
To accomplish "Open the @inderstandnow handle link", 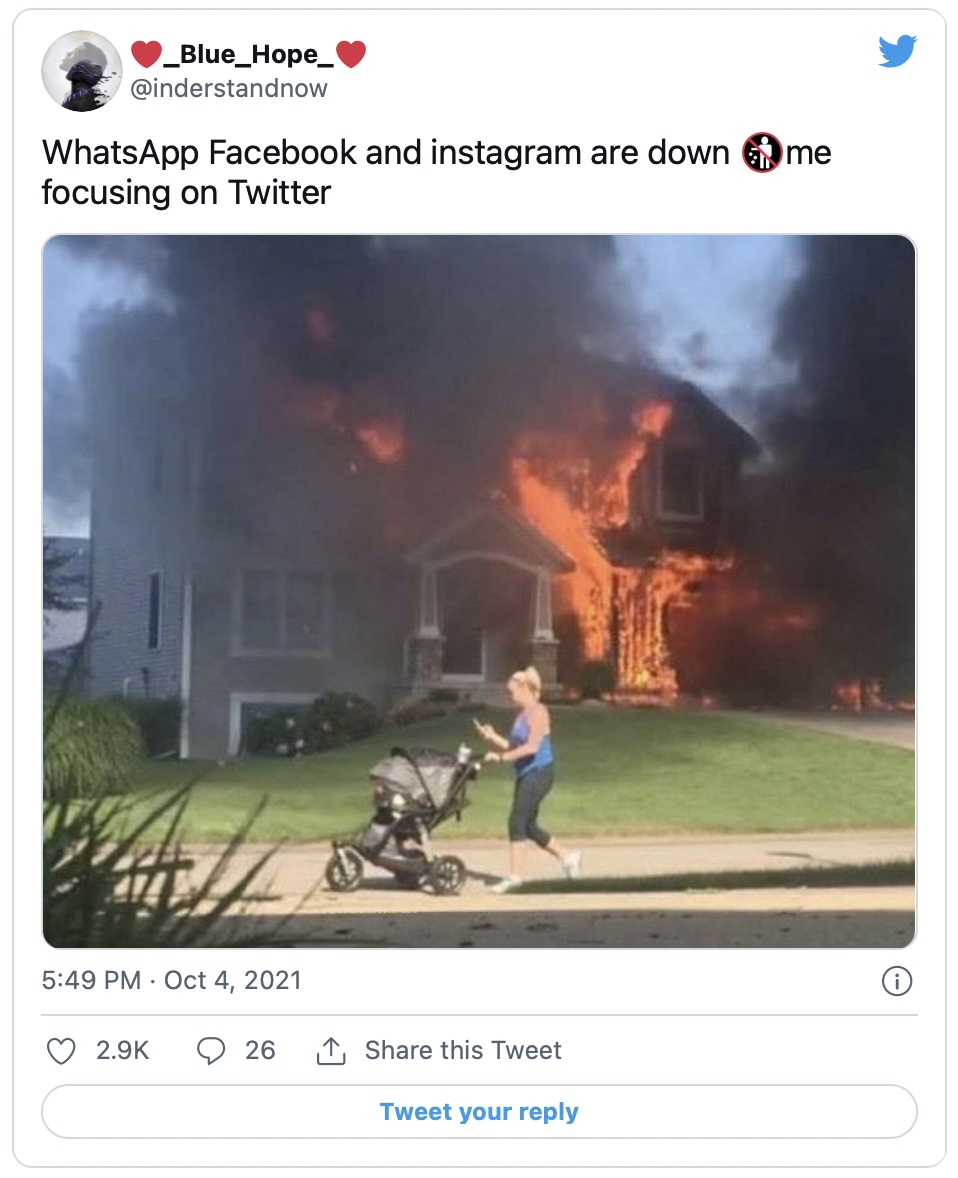I will pyautogui.click(x=229, y=88).
